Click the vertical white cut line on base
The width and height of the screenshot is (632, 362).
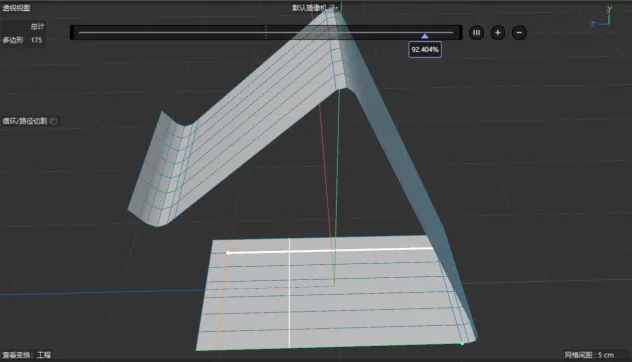289,293
